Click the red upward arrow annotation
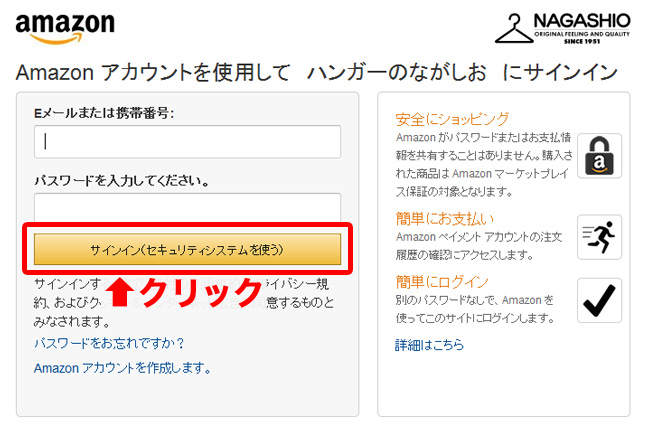 point(120,292)
